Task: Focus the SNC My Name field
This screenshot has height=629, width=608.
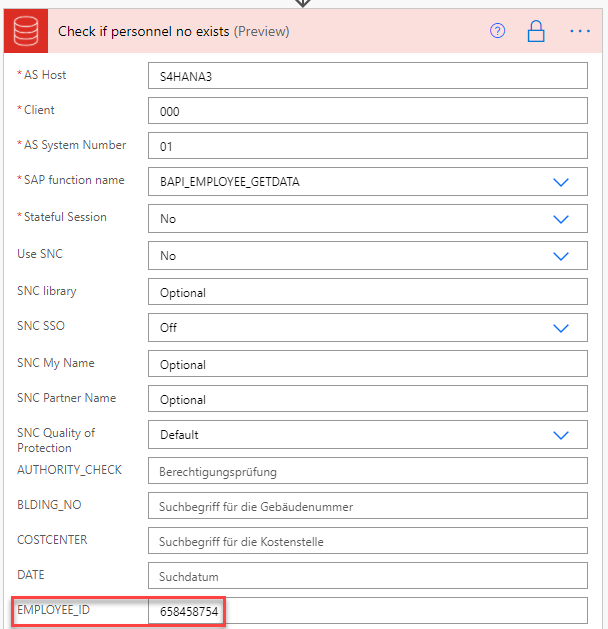Action: tap(368, 364)
